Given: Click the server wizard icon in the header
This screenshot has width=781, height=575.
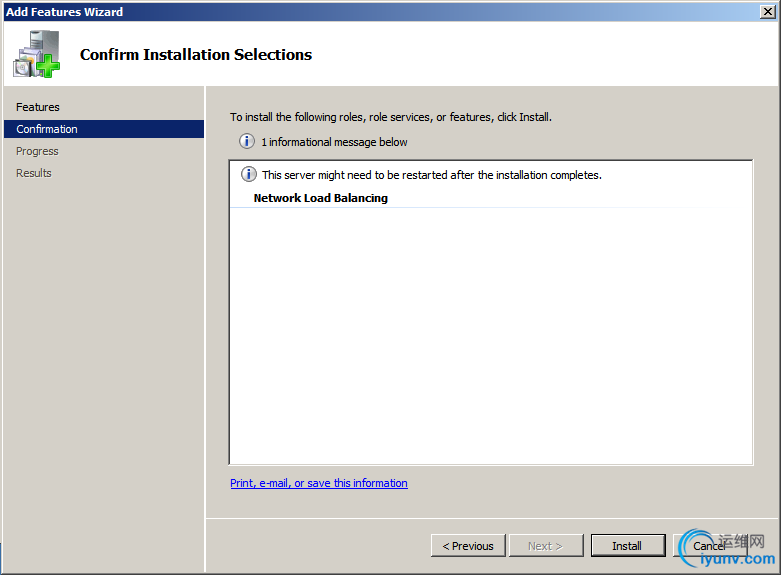Looking at the screenshot, I should [36, 55].
